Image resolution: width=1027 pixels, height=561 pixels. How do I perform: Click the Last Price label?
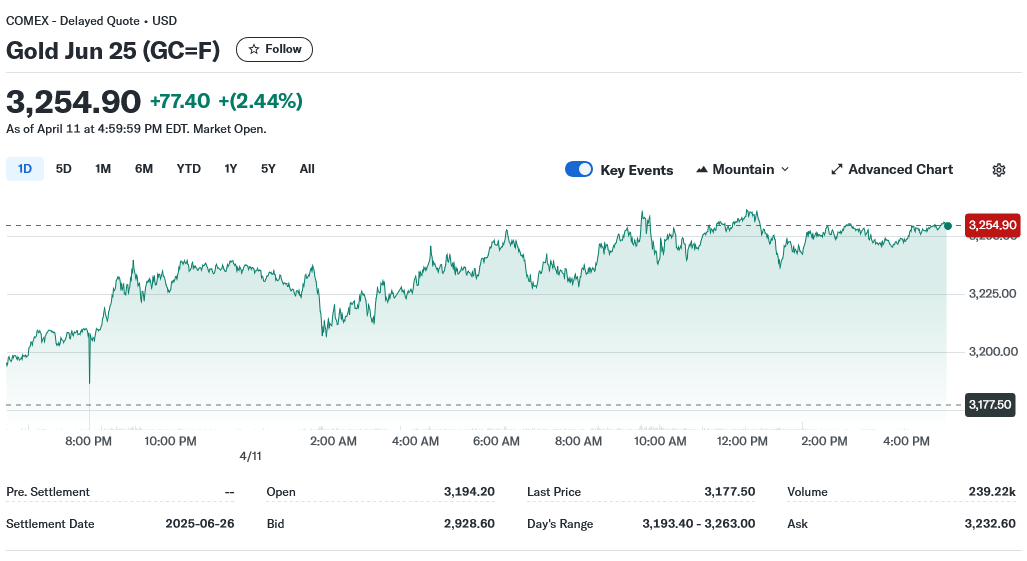coord(554,492)
